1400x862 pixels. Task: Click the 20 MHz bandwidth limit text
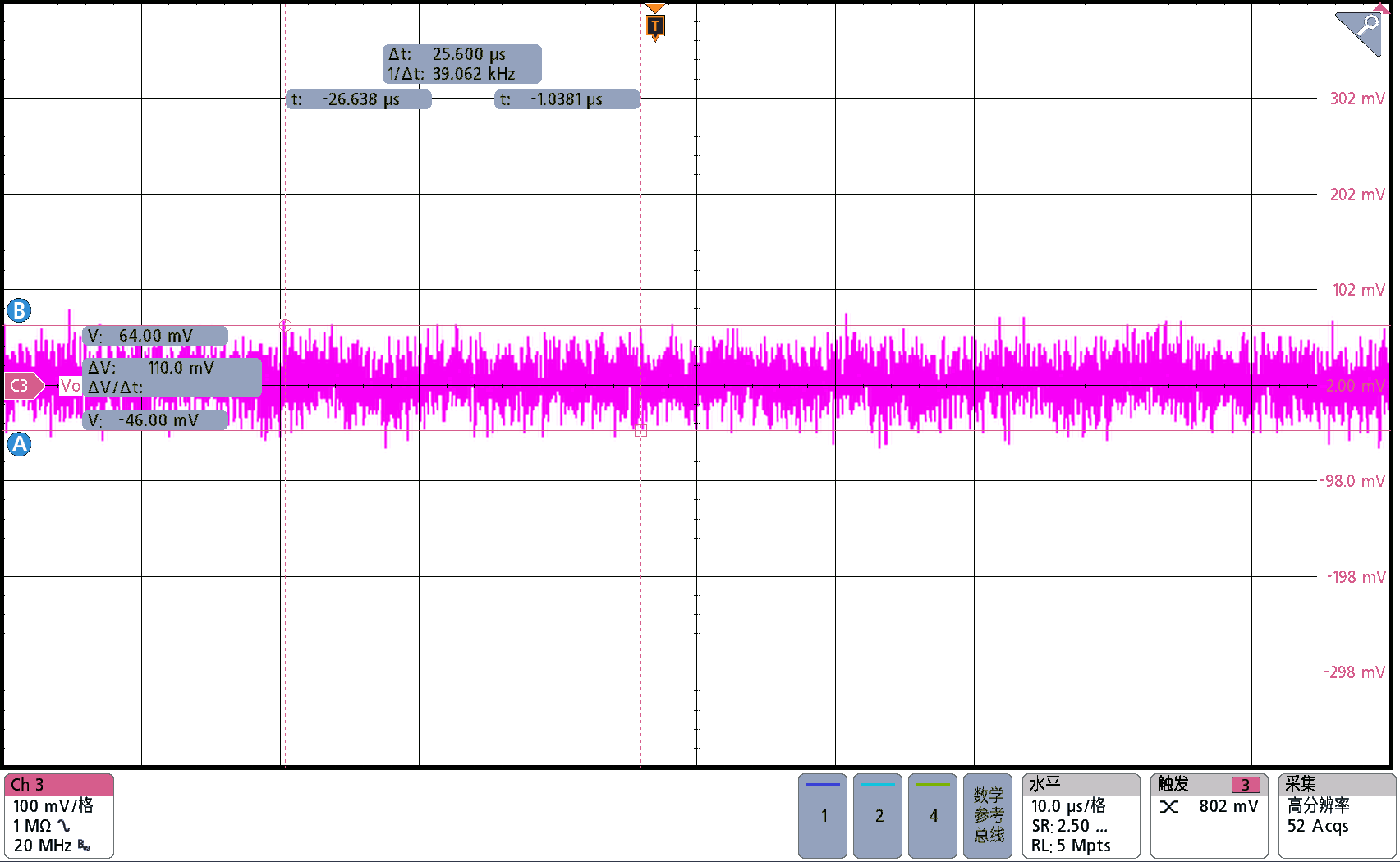tap(43, 846)
